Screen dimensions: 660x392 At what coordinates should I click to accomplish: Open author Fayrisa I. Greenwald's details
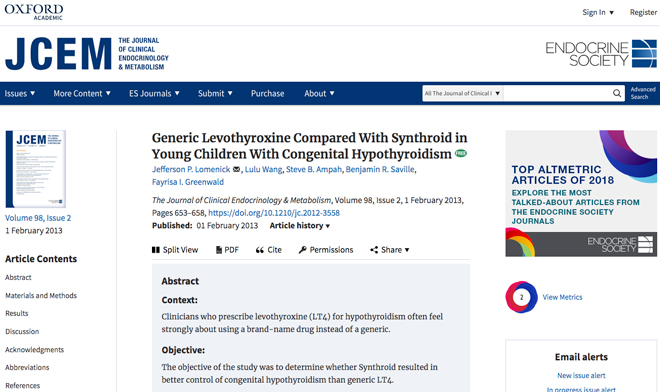tap(188, 182)
